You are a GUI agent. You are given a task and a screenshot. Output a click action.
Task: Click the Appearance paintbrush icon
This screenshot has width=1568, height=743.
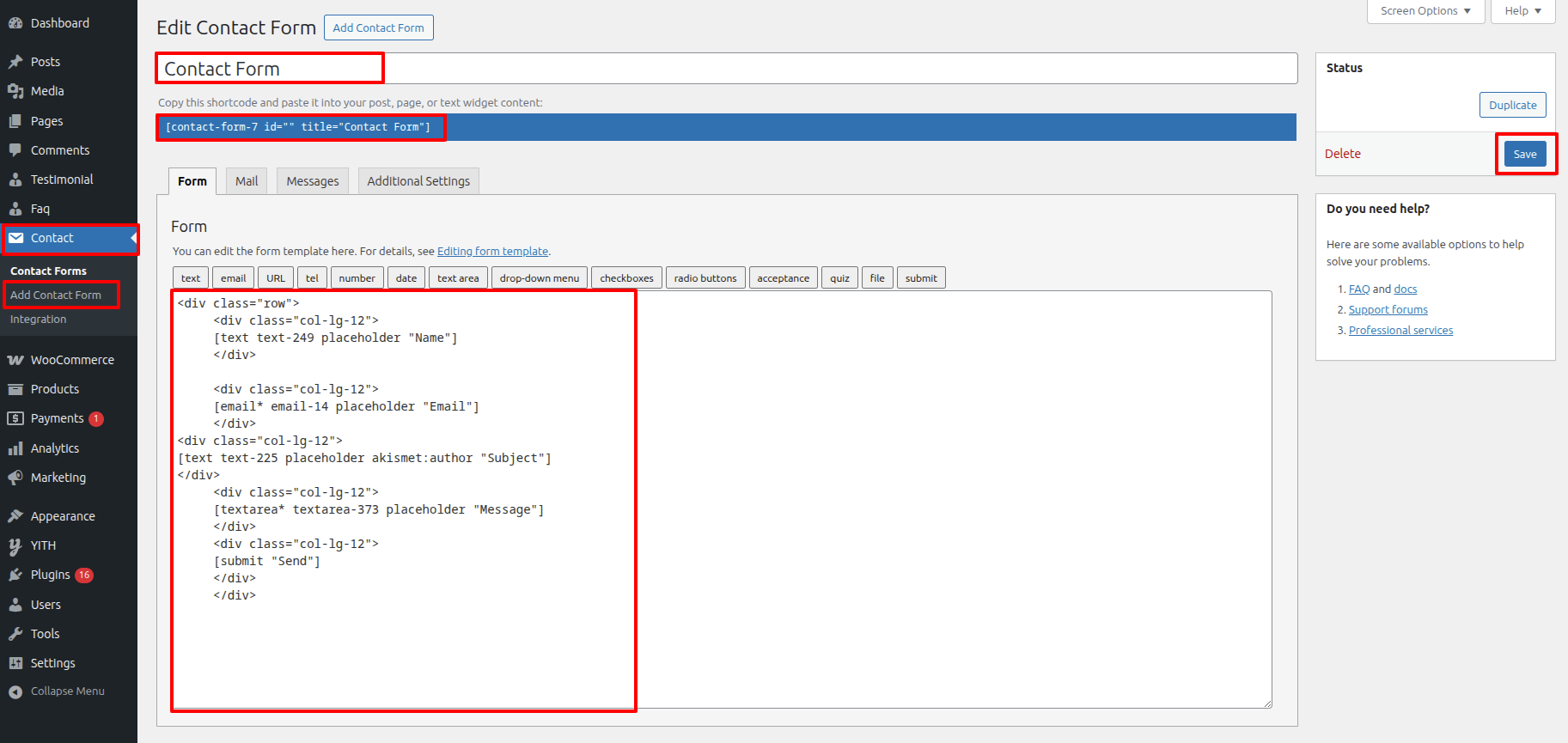pyautogui.click(x=15, y=516)
